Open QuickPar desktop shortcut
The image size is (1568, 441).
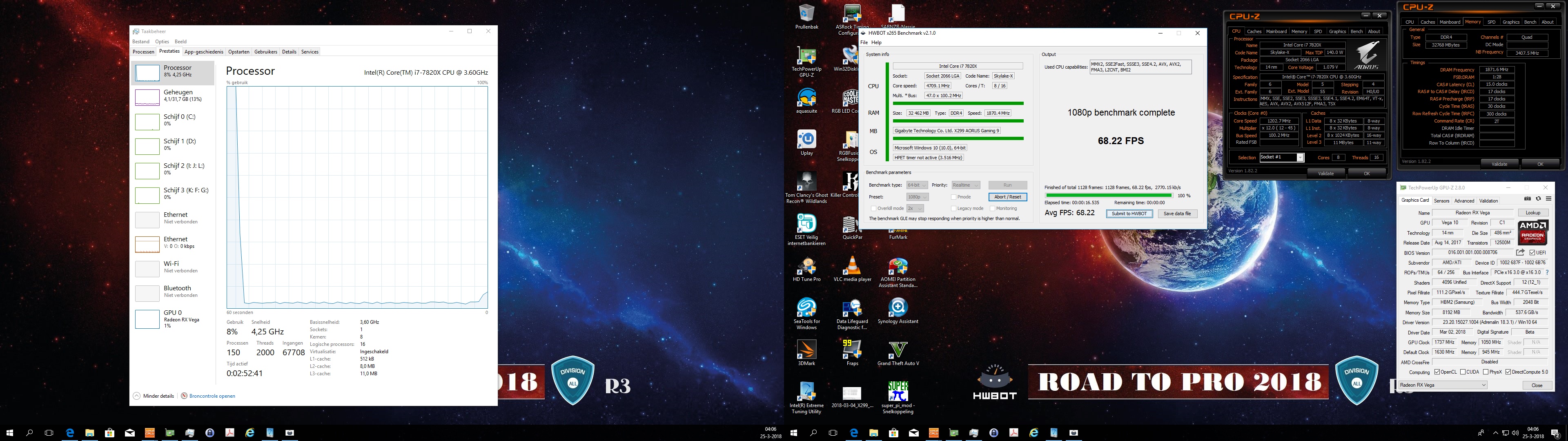point(852,228)
